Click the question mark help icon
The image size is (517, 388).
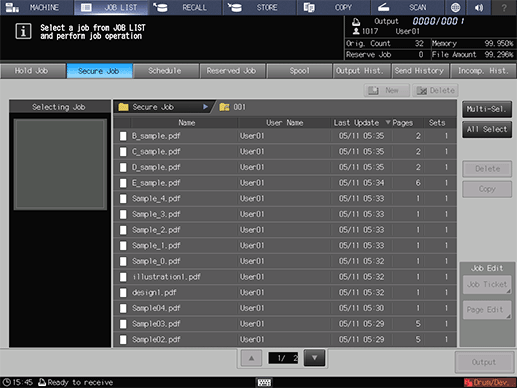(504, 7)
